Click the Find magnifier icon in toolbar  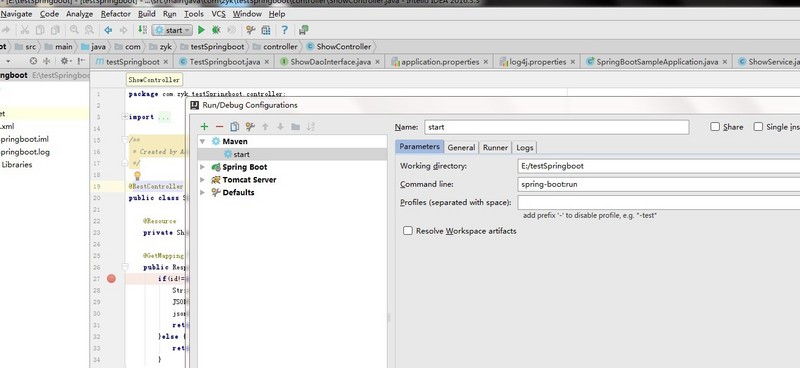coord(74,30)
